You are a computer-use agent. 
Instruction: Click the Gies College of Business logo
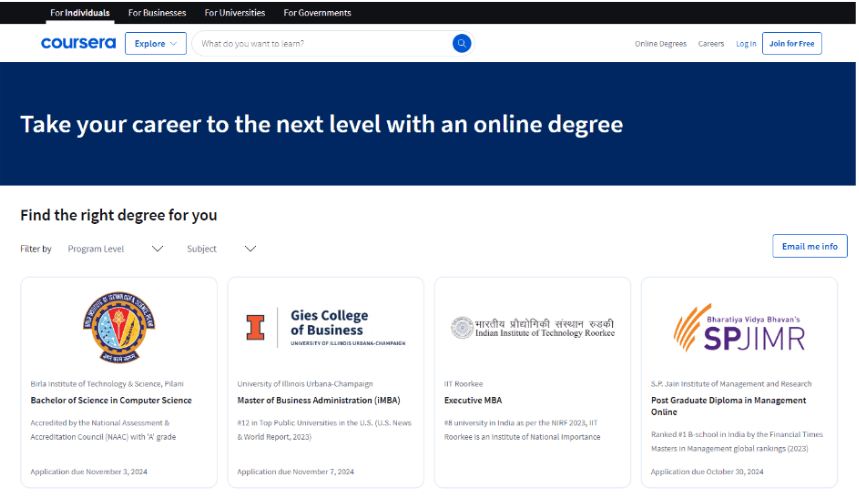tap(325, 328)
